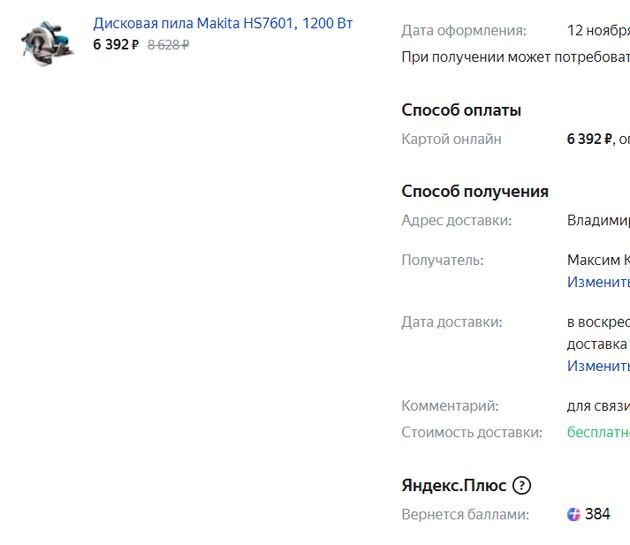Image resolution: width=630 pixels, height=545 pixels.
Task: Click the recipient name Максим
Action: point(593,260)
